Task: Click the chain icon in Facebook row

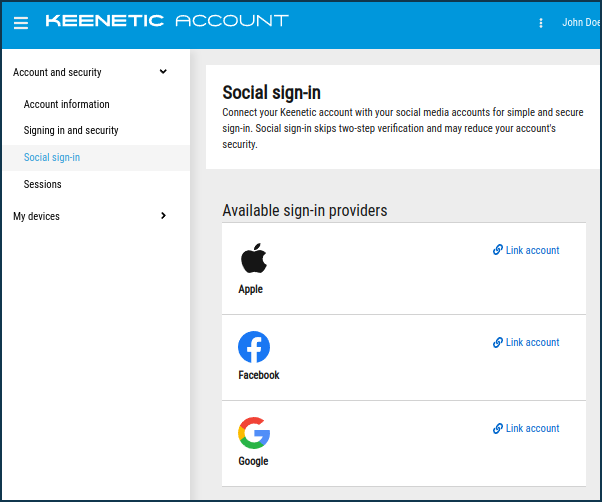Action: 498,342
